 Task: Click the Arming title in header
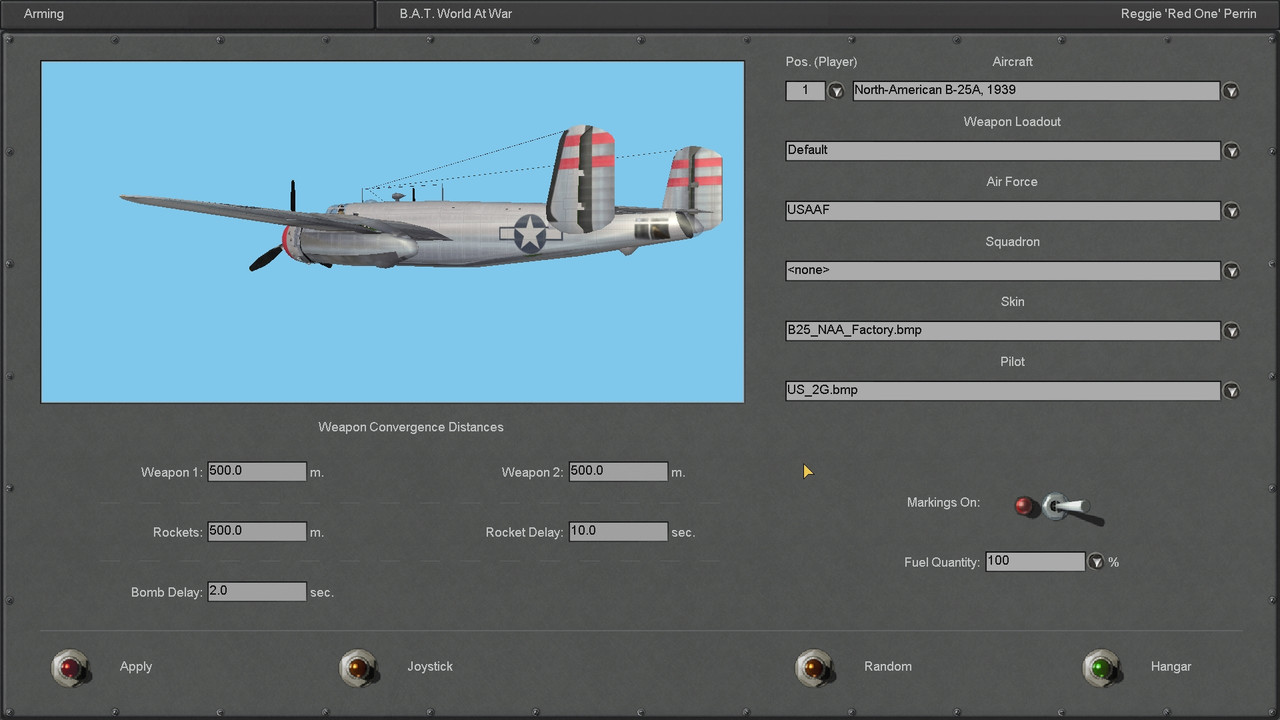(x=44, y=14)
